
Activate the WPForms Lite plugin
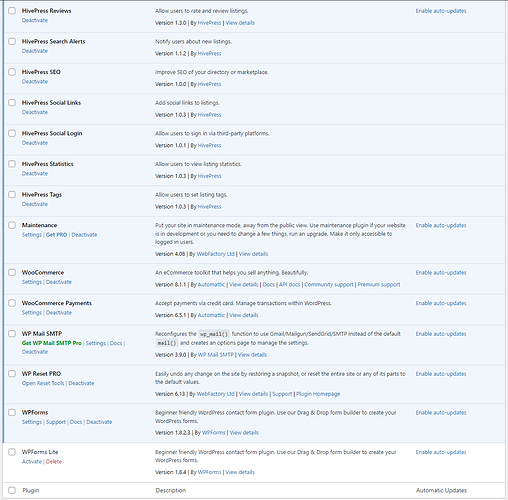coord(32,462)
